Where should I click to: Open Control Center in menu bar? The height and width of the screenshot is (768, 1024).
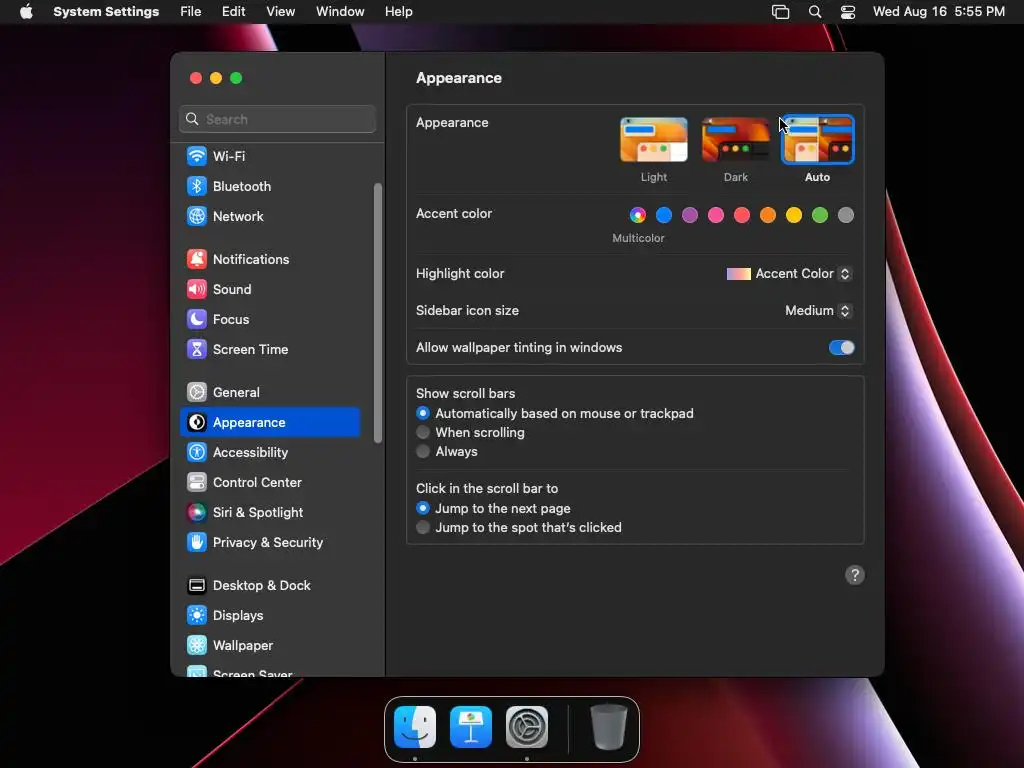[848, 12]
